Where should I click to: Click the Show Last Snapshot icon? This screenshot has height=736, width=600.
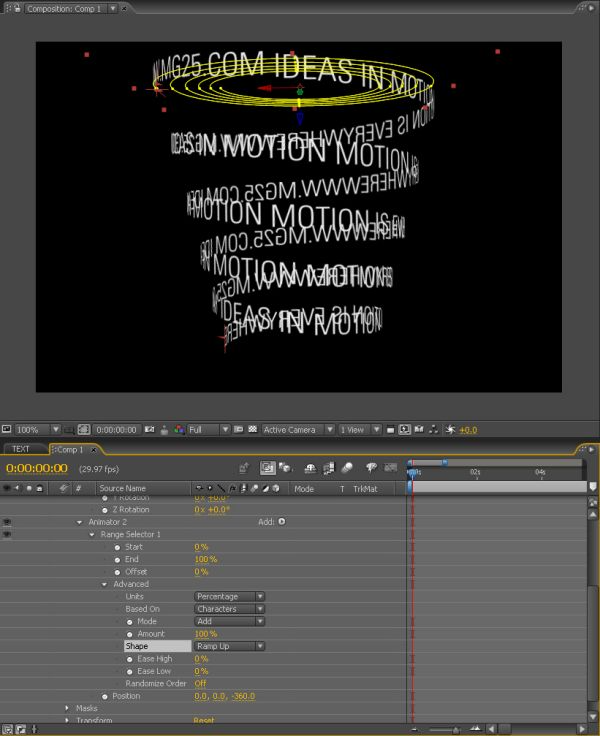tap(164, 429)
